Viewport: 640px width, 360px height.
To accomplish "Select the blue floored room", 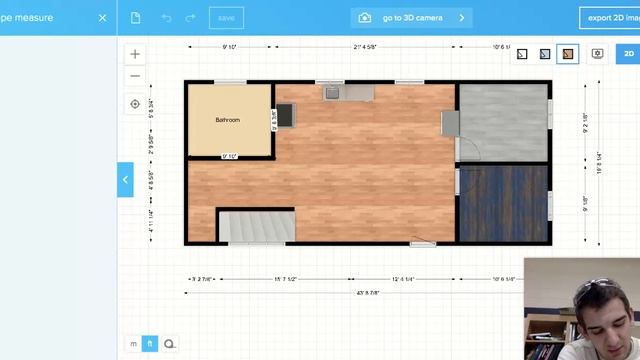I will point(504,203).
